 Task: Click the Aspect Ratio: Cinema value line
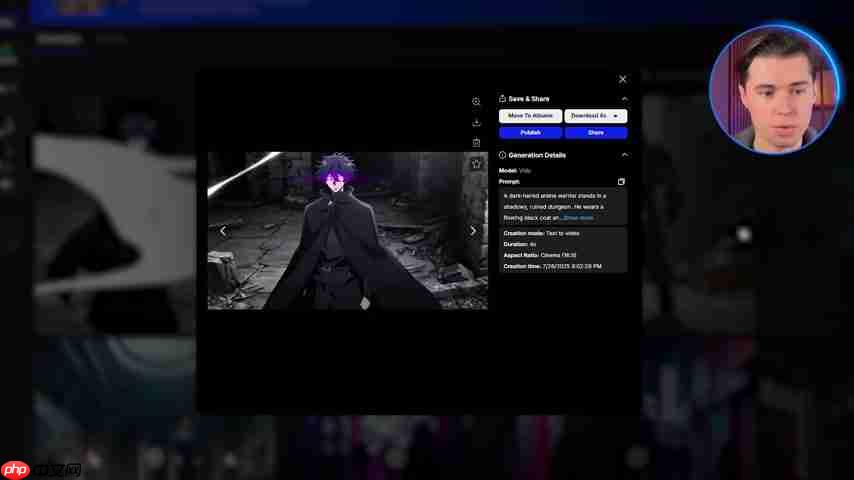[539, 255]
